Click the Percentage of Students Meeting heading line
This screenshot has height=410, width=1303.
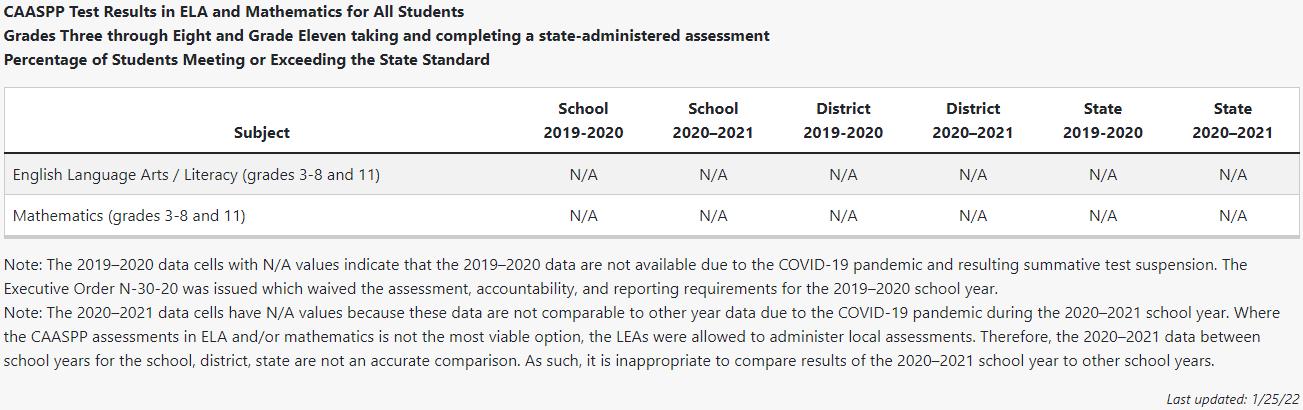click(247, 60)
